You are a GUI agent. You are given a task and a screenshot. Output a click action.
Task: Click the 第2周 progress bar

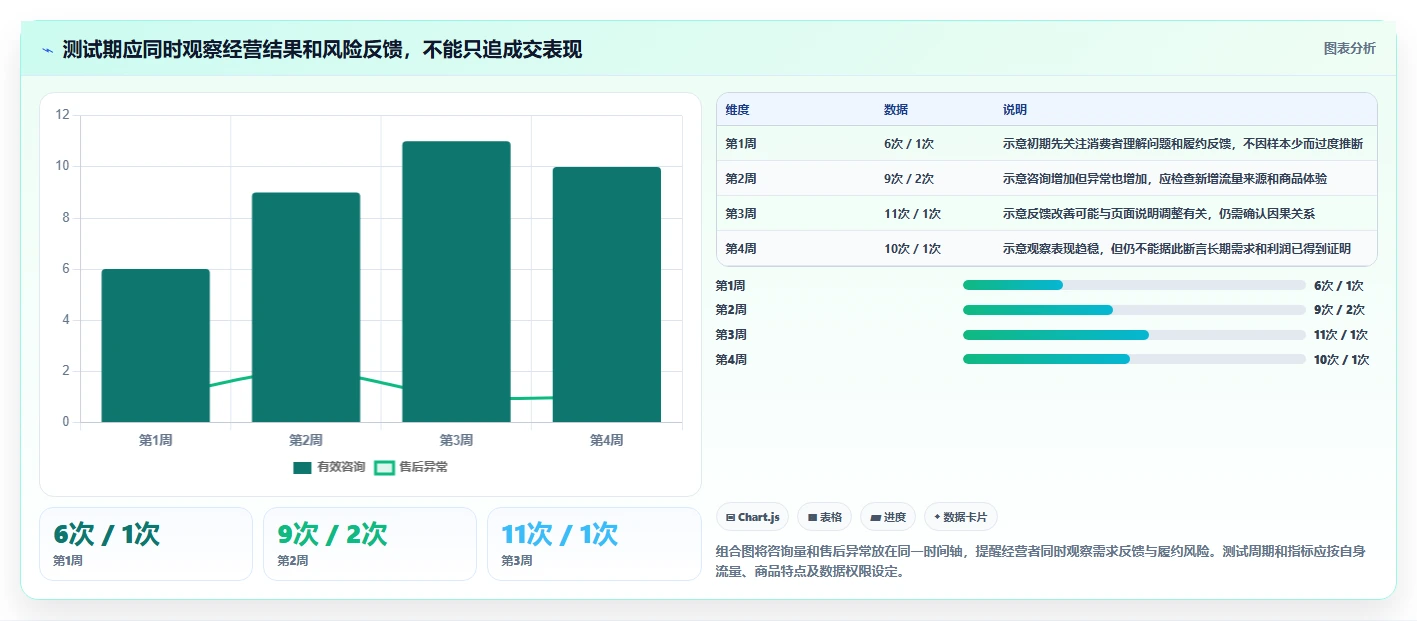point(1134,310)
